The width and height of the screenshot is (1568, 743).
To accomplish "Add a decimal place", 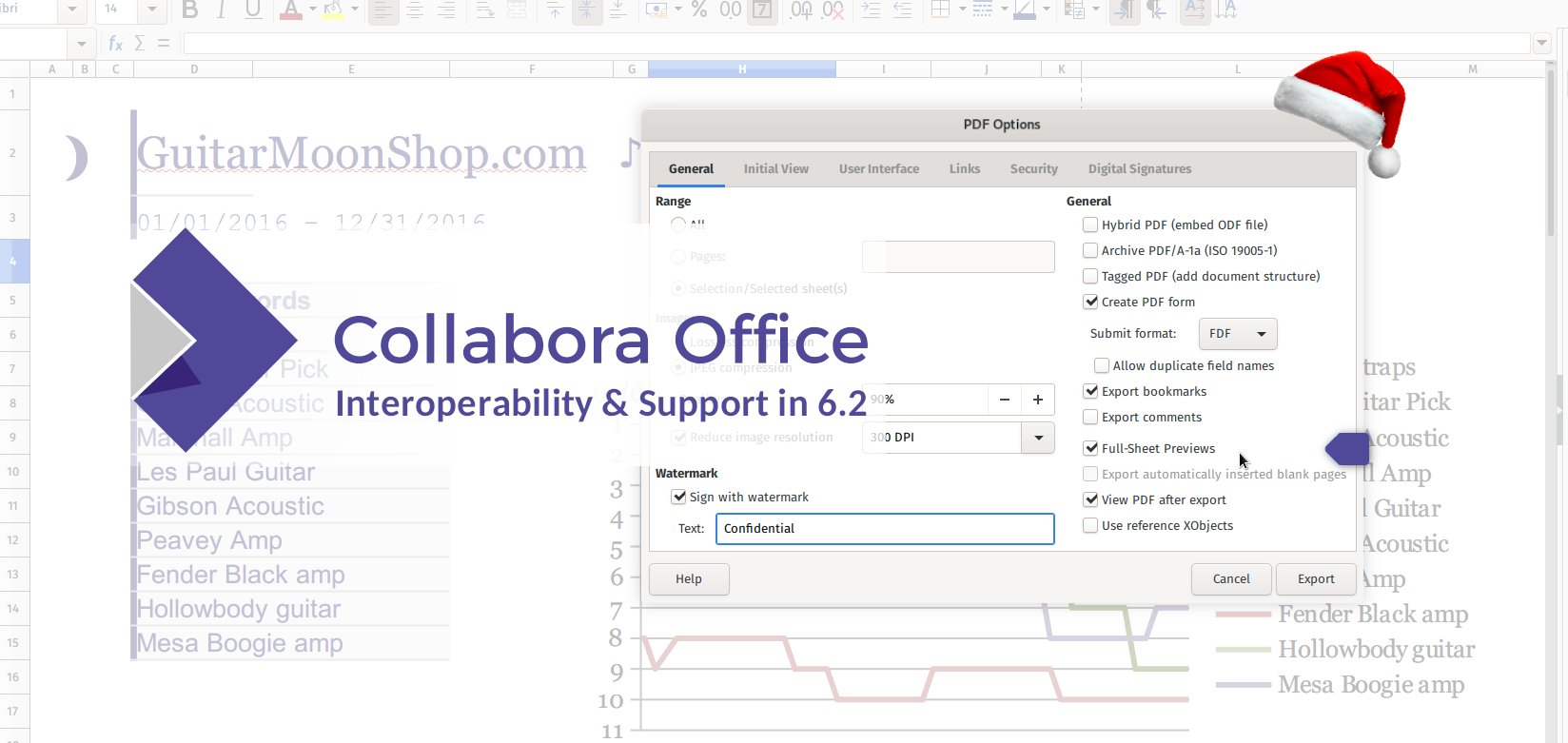I will (801, 10).
